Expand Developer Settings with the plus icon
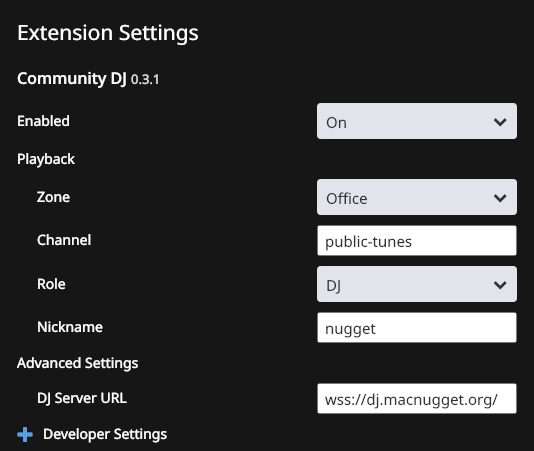This screenshot has width=534, height=451. click(25, 435)
